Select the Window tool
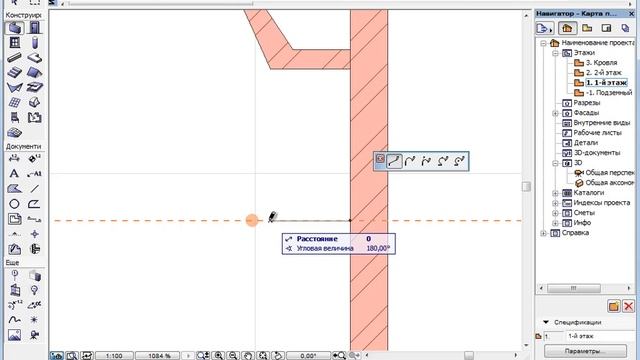 point(15,42)
